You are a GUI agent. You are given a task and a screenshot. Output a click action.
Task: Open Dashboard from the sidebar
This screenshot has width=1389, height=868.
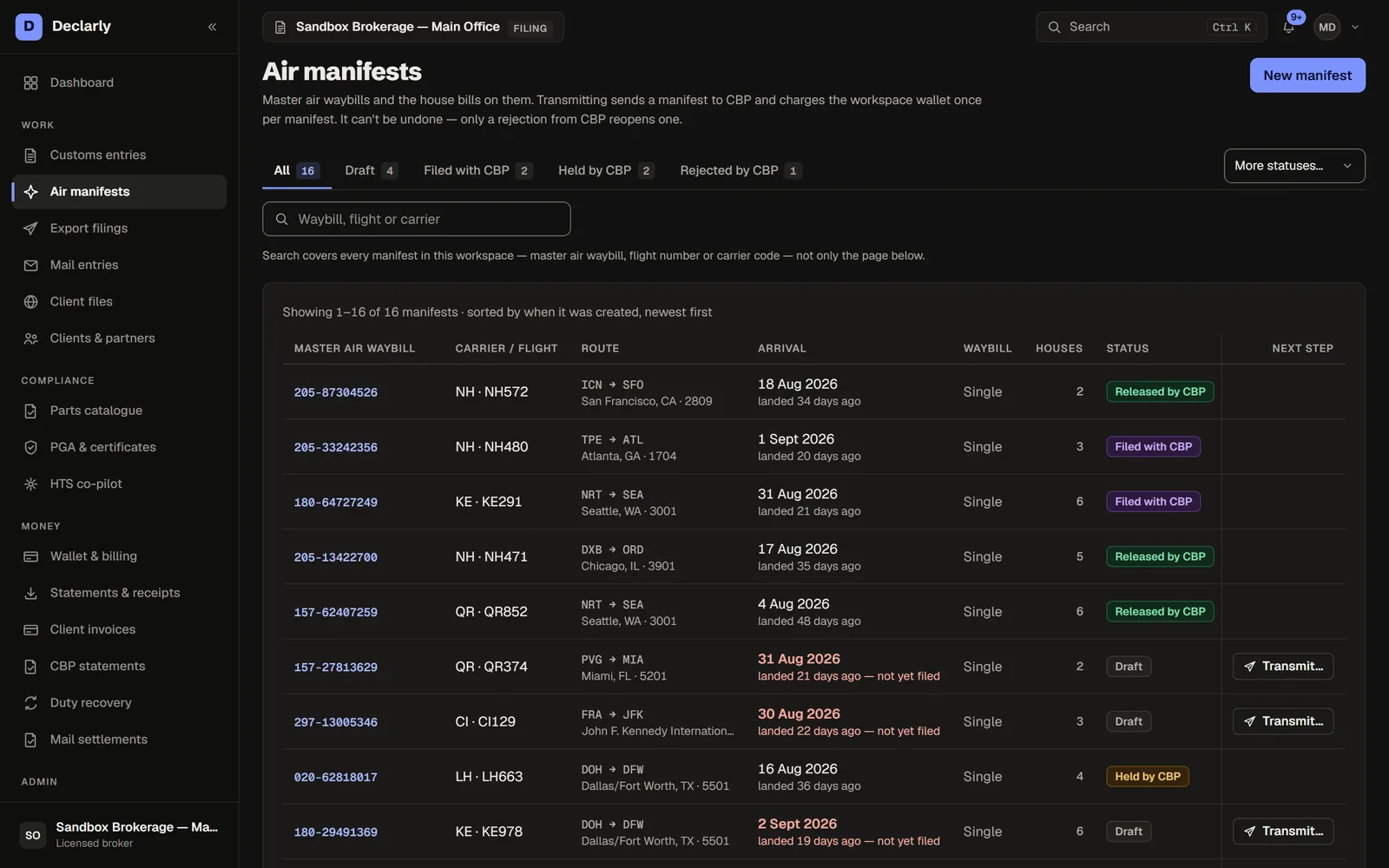(x=119, y=82)
